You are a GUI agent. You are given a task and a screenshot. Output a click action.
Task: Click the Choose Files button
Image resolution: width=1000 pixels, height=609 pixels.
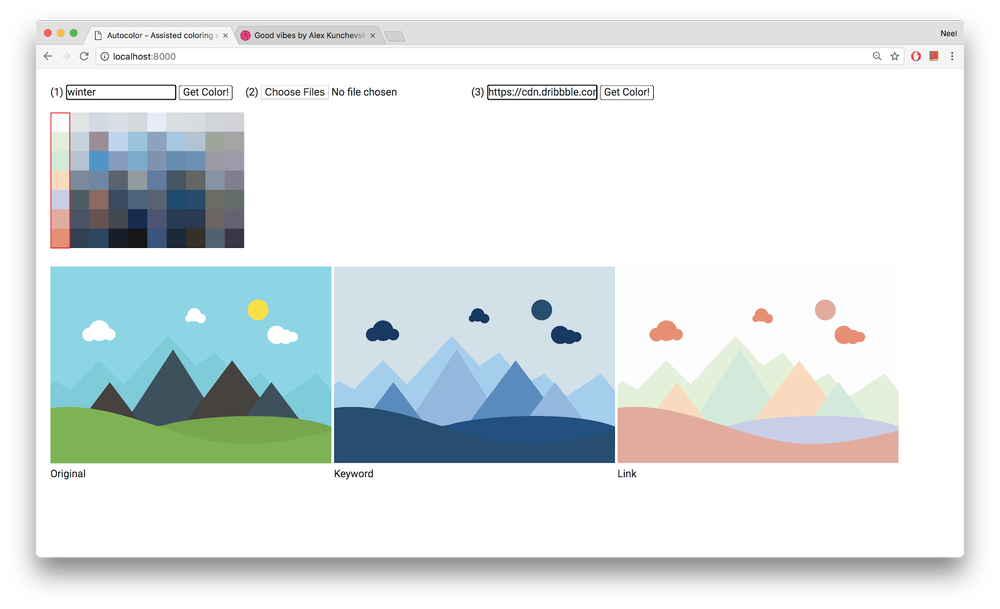click(295, 92)
